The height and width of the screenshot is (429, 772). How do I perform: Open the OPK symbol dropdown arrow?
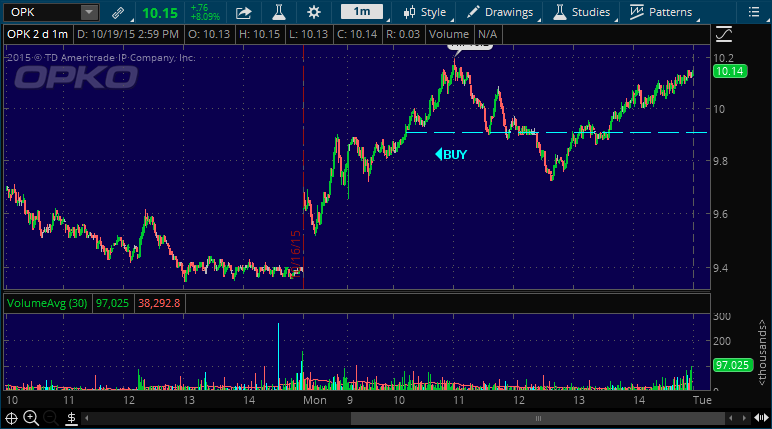click(x=89, y=12)
